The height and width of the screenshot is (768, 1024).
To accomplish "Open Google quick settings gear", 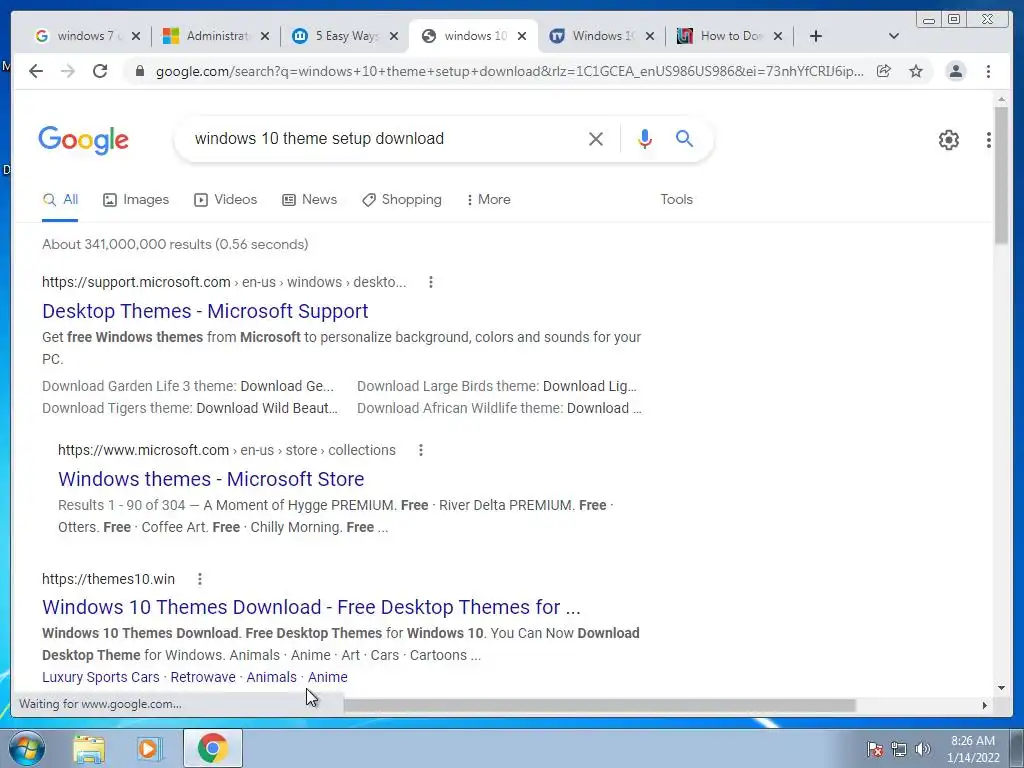I will pyautogui.click(x=949, y=140).
